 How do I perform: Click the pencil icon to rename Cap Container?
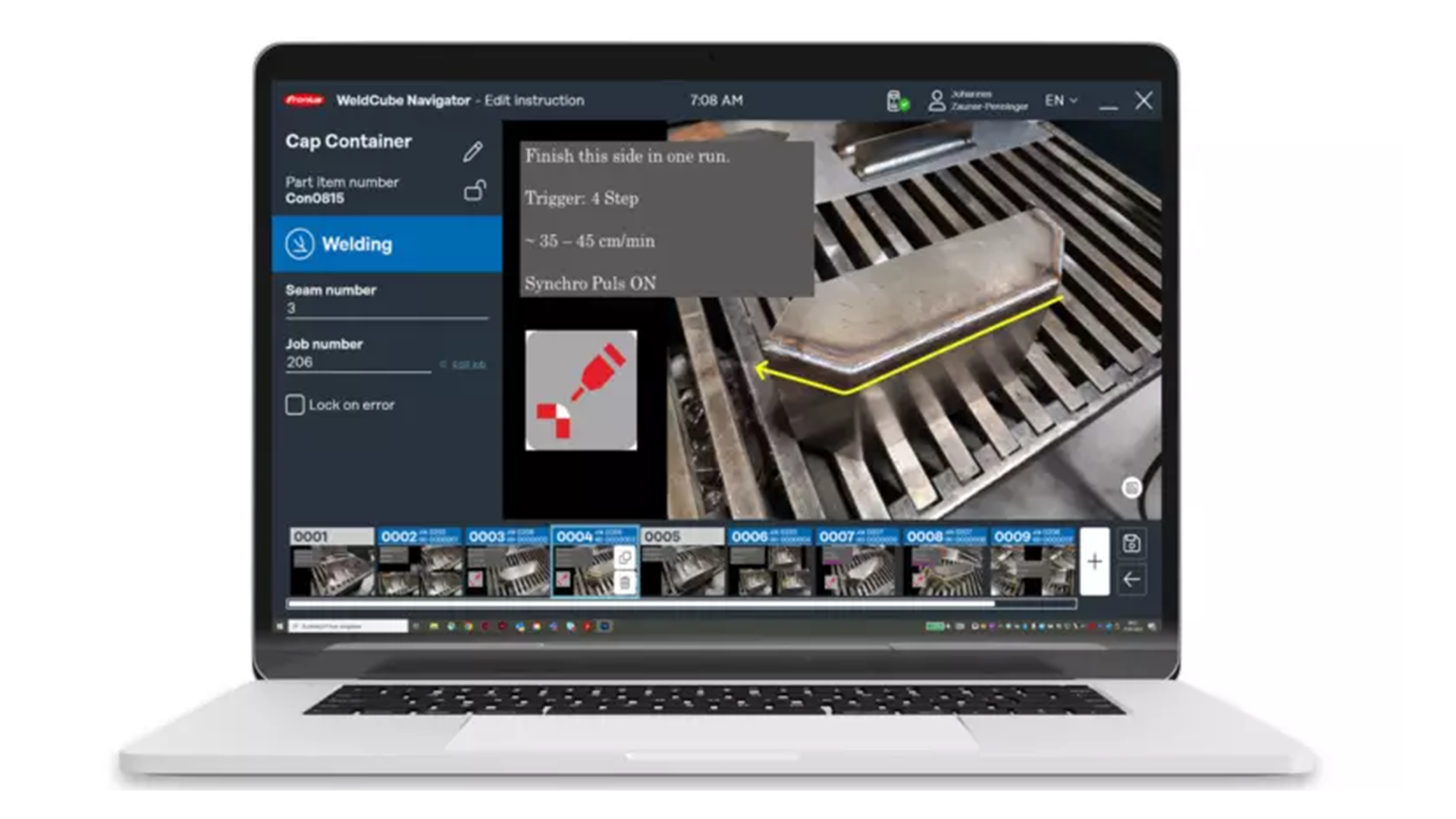pyautogui.click(x=473, y=152)
